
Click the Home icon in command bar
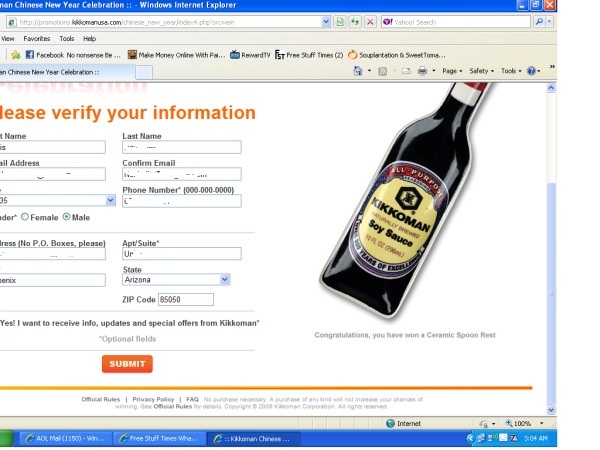click(x=355, y=72)
